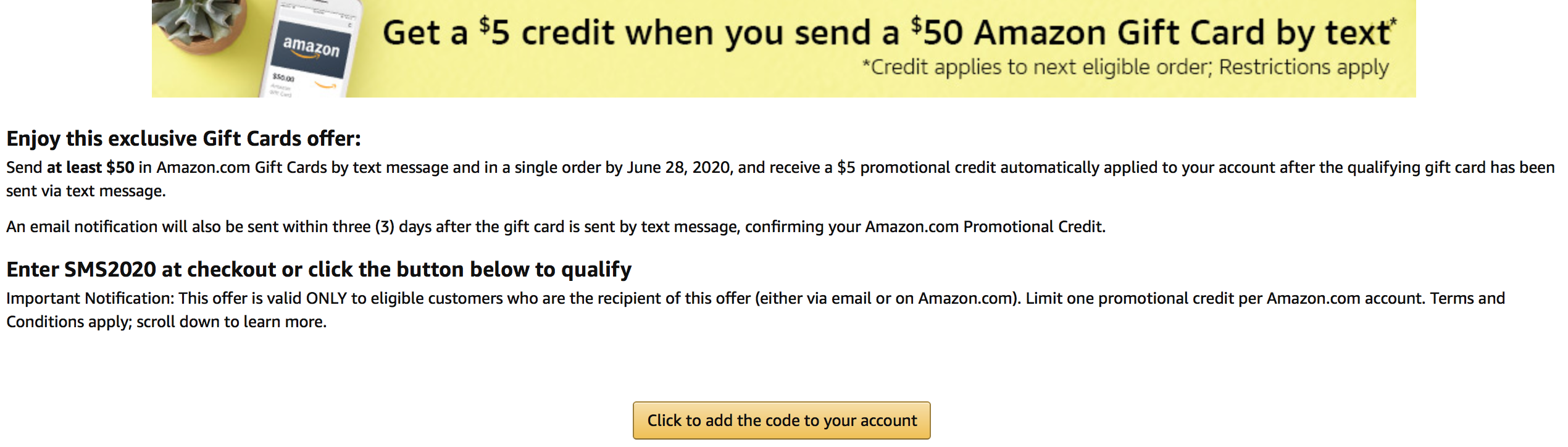Click the $50.00 amount on phone screen
The width and height of the screenshot is (1568, 447).
[x=284, y=78]
